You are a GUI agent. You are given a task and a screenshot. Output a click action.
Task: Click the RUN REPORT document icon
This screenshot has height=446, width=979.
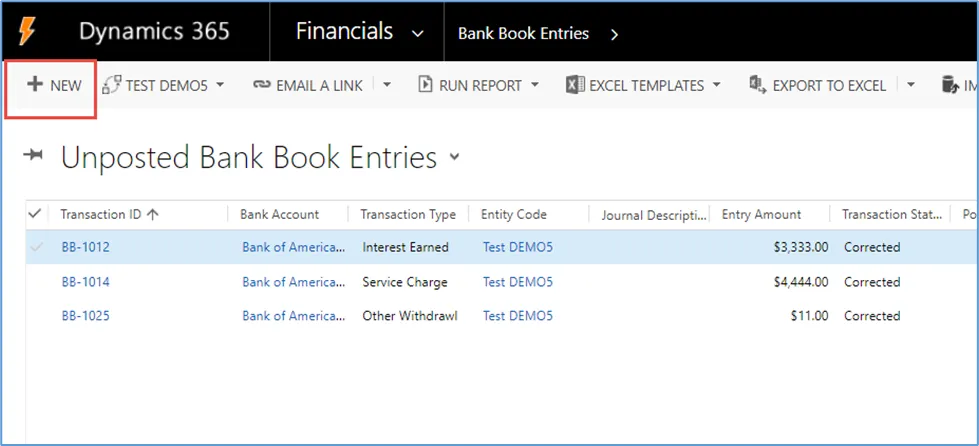tap(425, 85)
